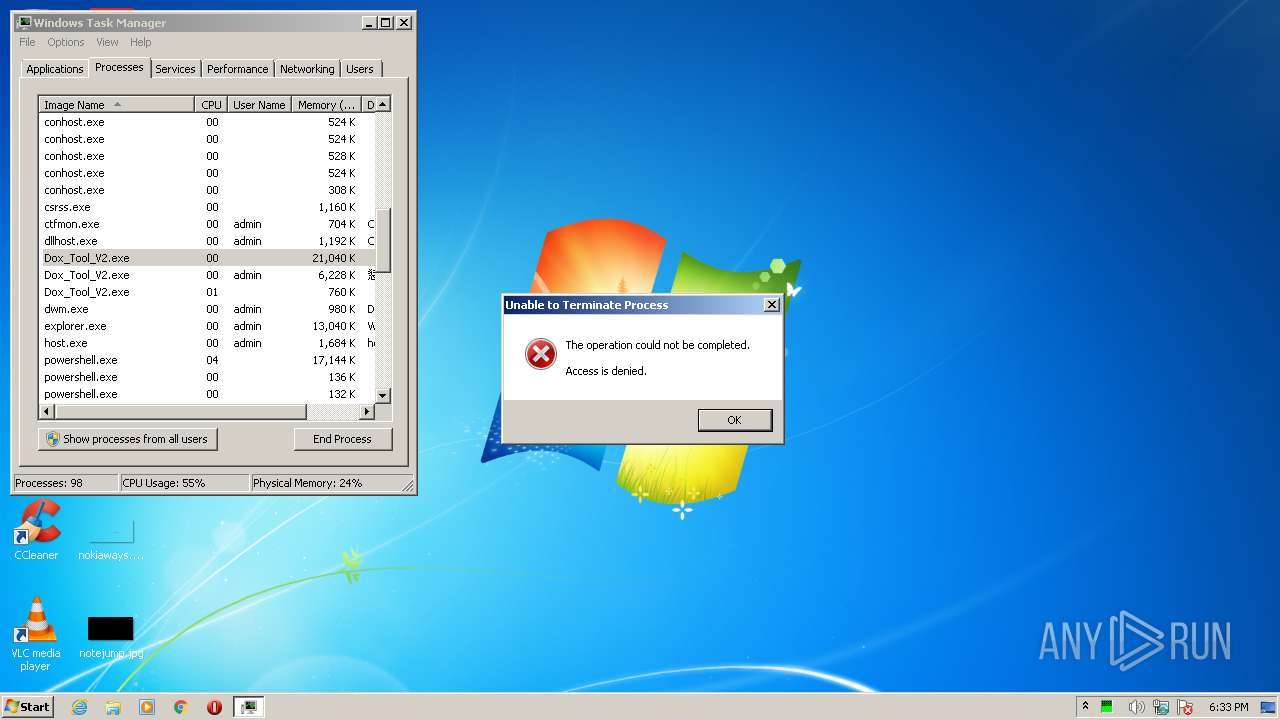Select the explorer.exe process
The width and height of the screenshot is (1280, 720).
pyautogui.click(x=207, y=326)
